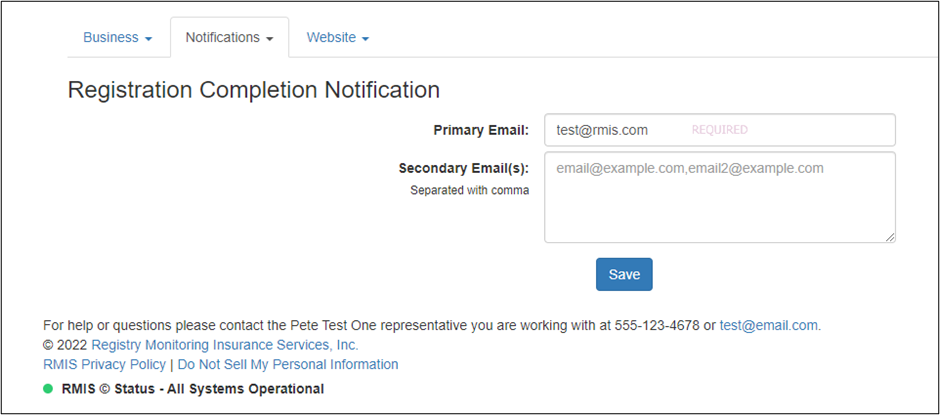Expand the Notifications dropdown caret

tap(270, 39)
